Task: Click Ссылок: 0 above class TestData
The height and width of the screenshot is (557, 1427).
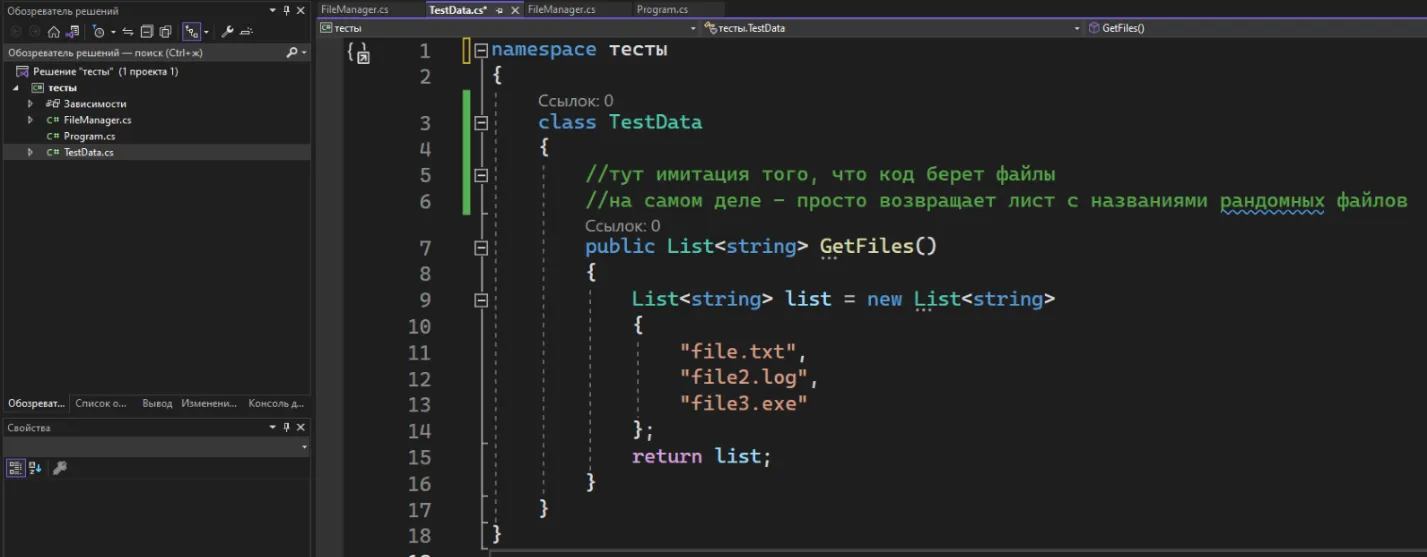Action: 576,101
